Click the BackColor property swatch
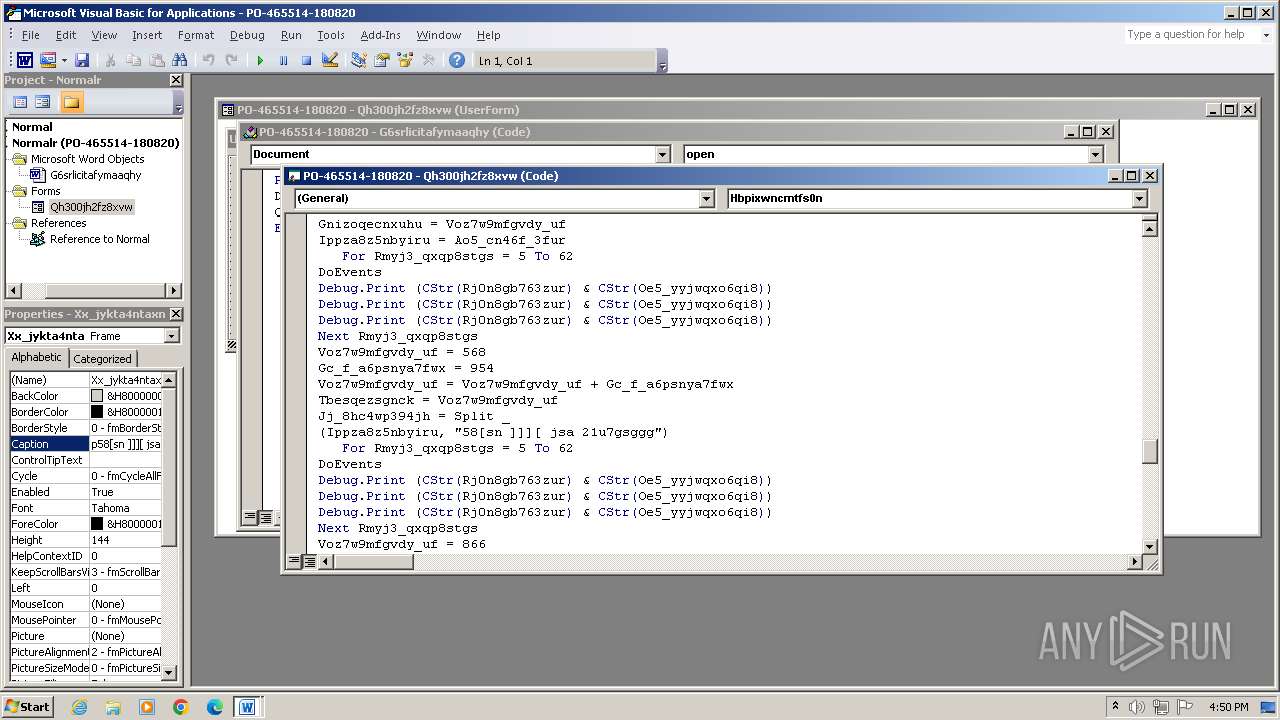Viewport: 1280px width, 720px height. tap(97, 396)
